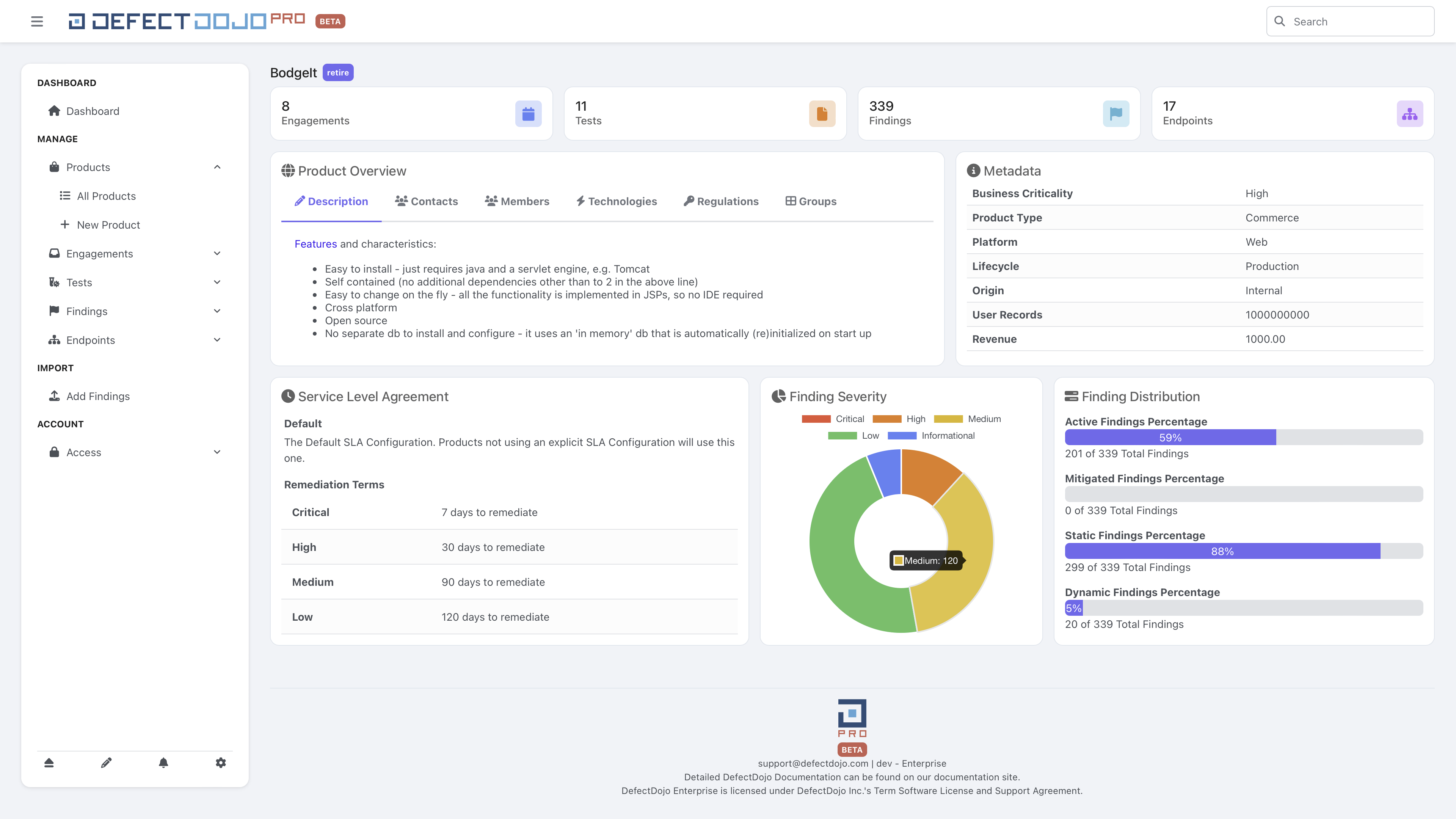1456x819 pixels.
Task: Click the edit pencil at sidebar bottom
Action: click(106, 763)
